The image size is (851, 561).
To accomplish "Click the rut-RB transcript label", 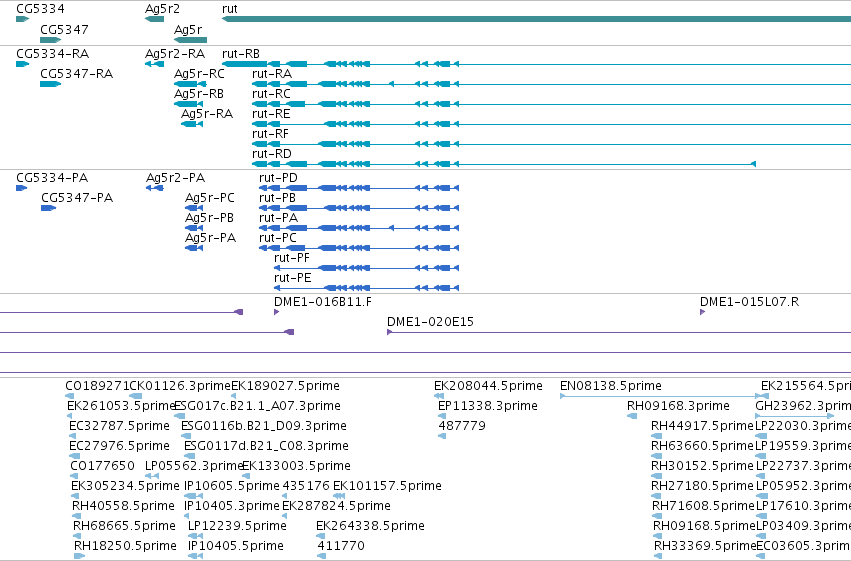I will (241, 54).
